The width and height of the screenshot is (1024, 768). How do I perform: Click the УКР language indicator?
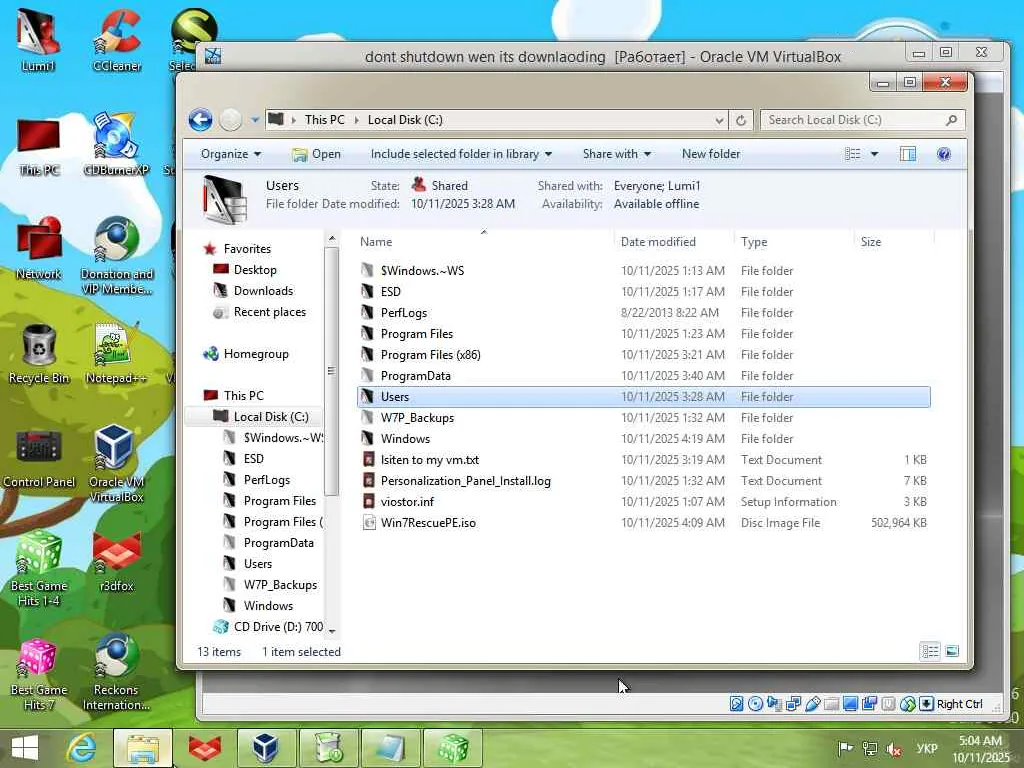[x=927, y=748]
